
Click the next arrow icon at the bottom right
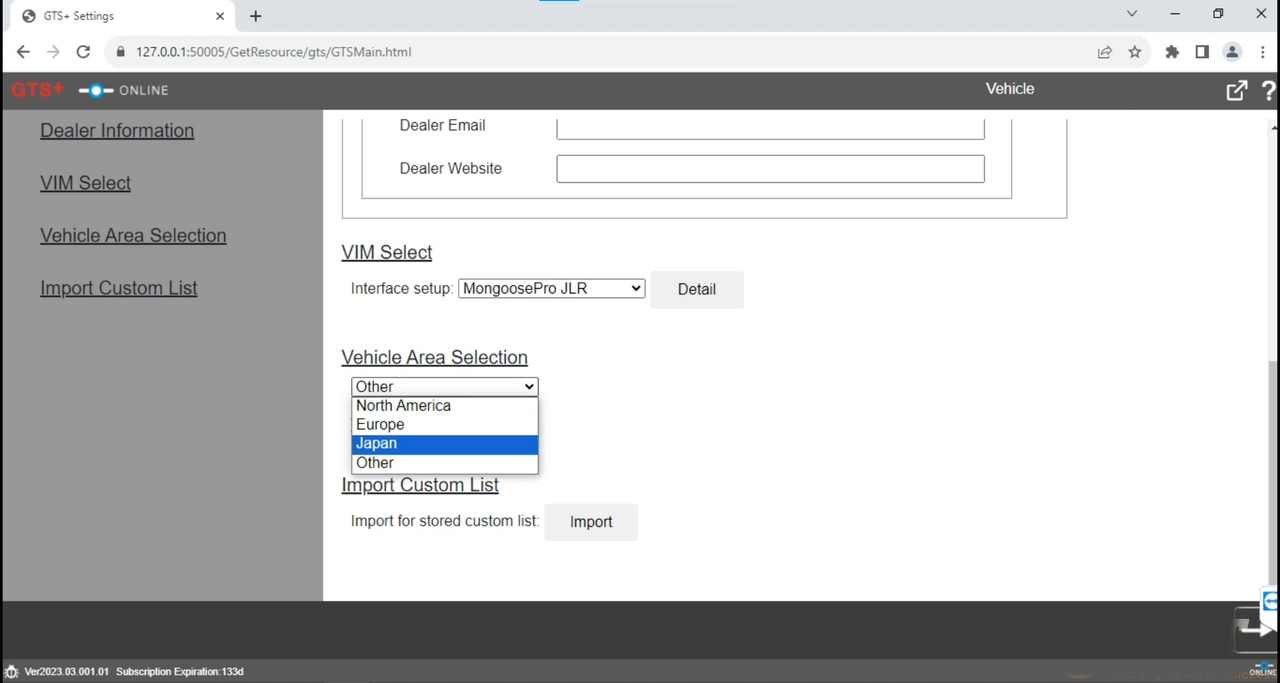1256,630
